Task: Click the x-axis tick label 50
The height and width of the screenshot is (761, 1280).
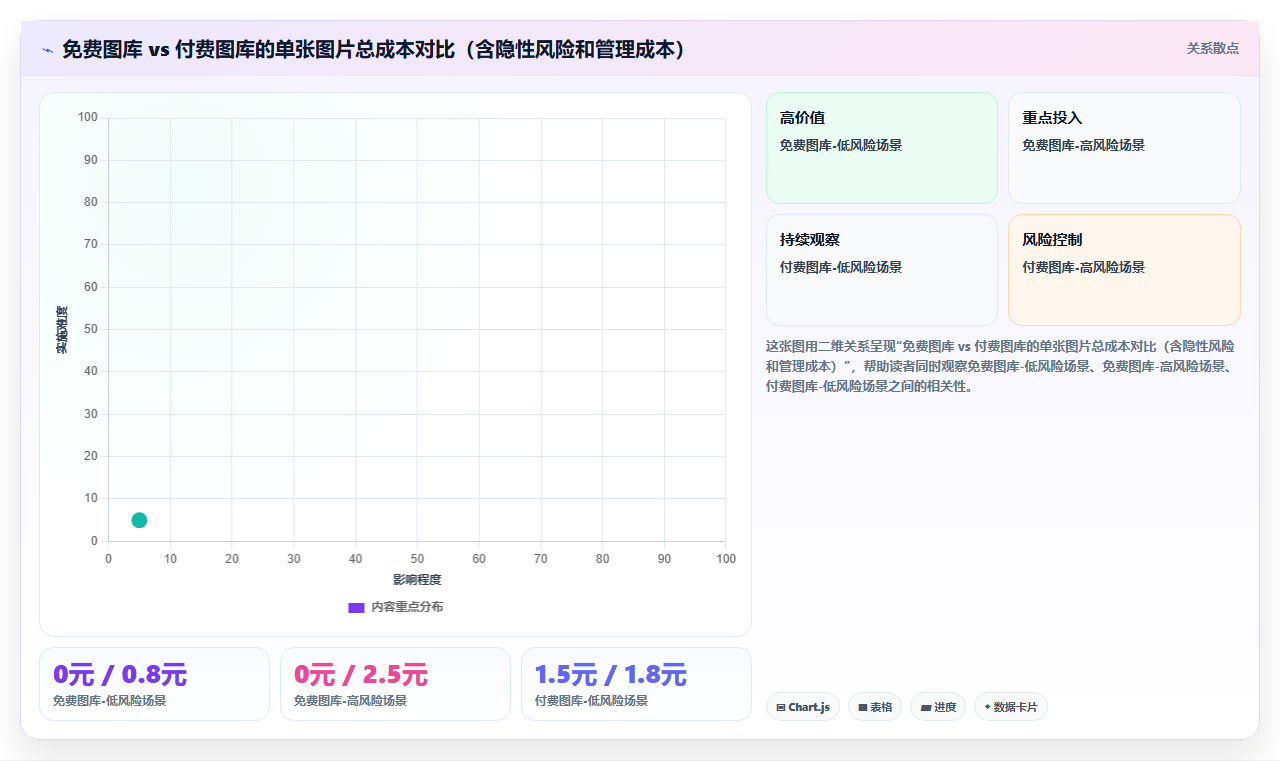Action: click(x=417, y=559)
